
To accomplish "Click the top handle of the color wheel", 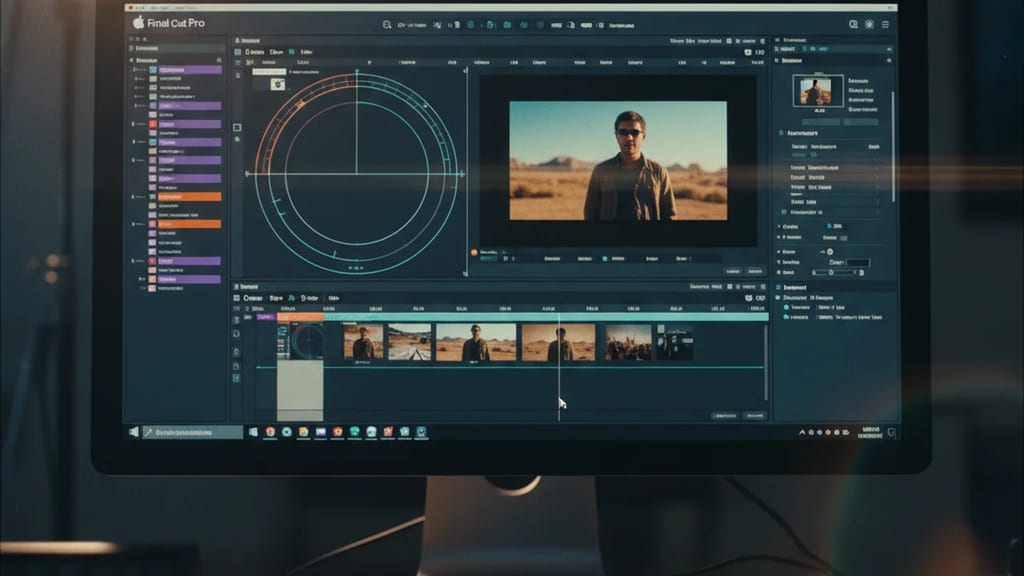I will pyautogui.click(x=357, y=71).
